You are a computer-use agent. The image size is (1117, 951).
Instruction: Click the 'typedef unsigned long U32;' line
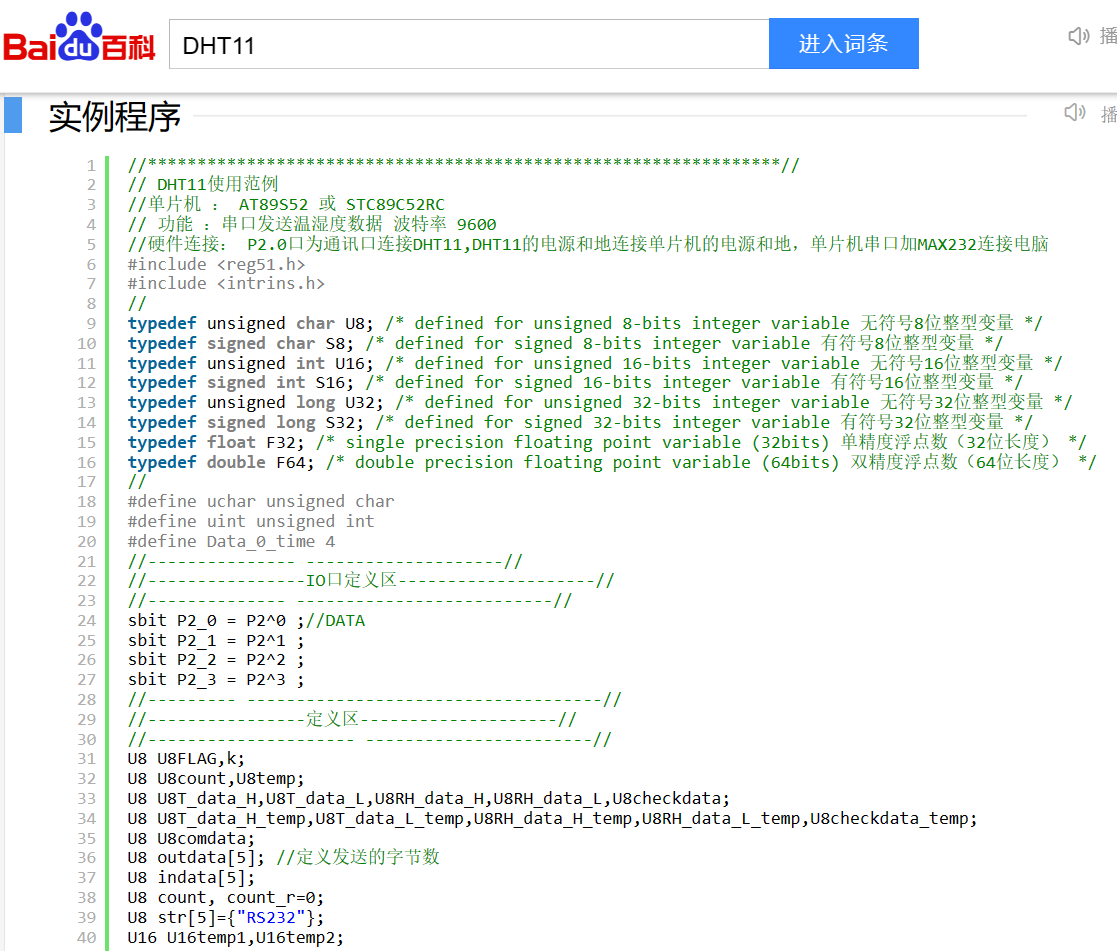tap(601, 402)
